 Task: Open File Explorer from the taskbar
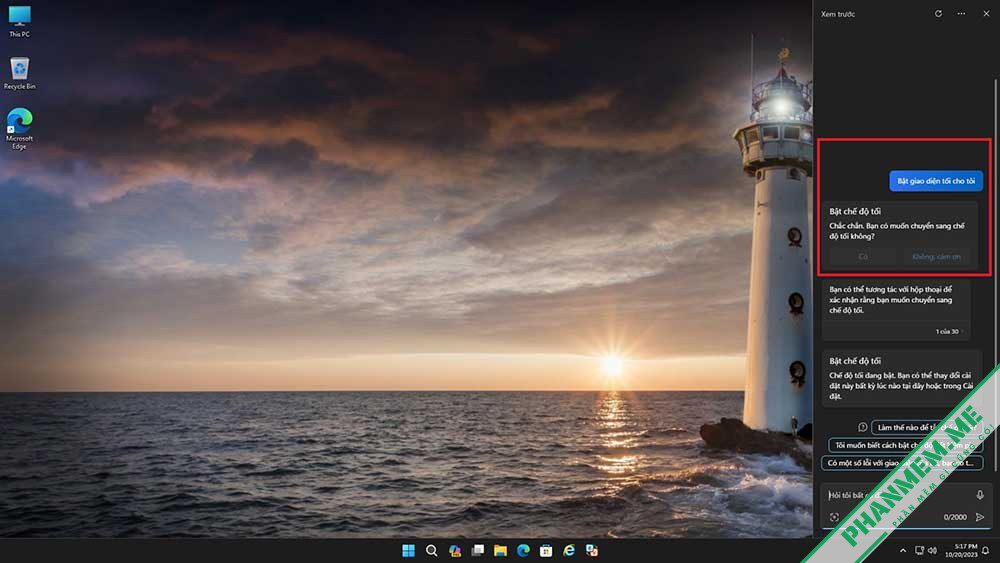click(x=500, y=550)
